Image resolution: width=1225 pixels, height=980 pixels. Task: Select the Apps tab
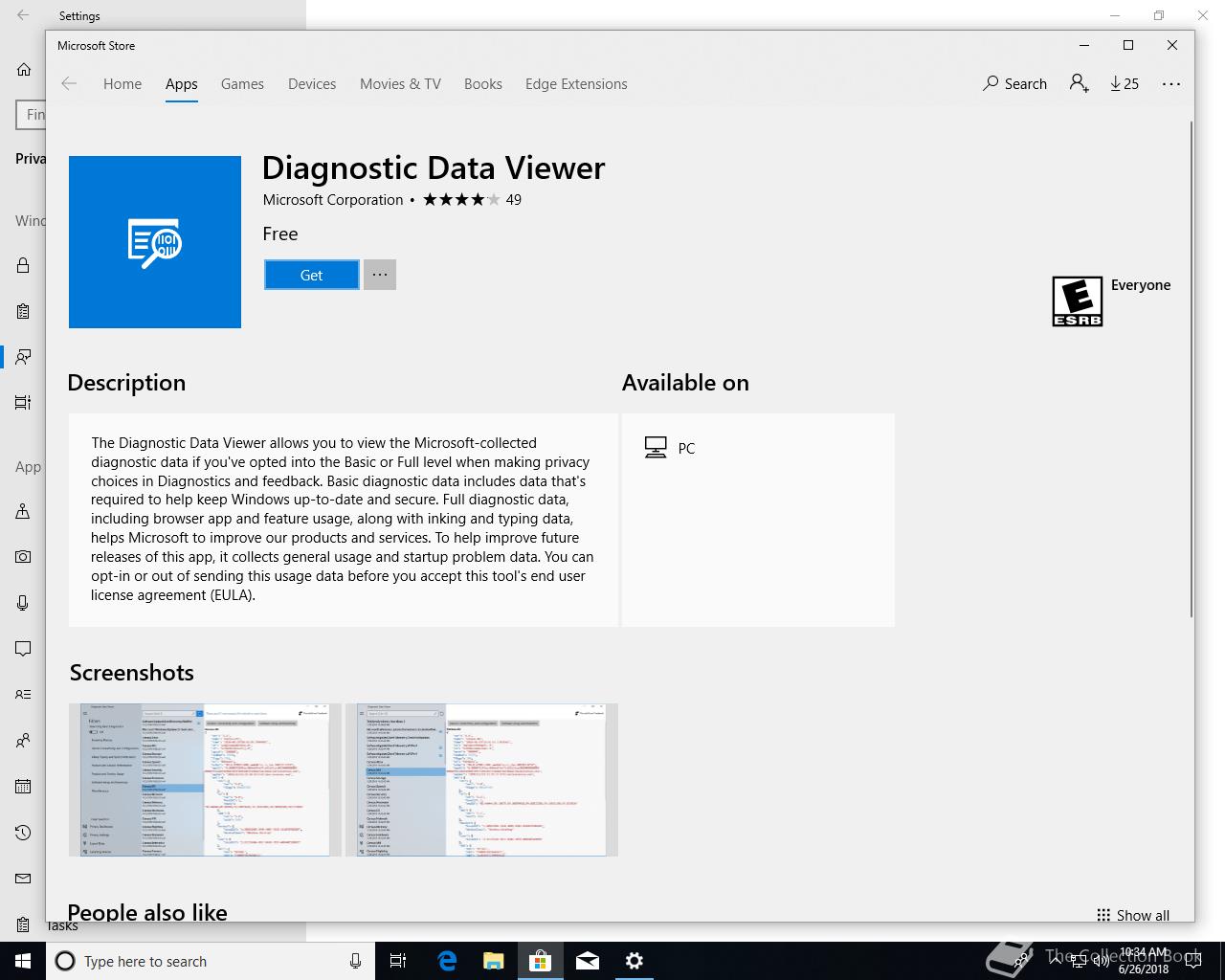tap(181, 84)
